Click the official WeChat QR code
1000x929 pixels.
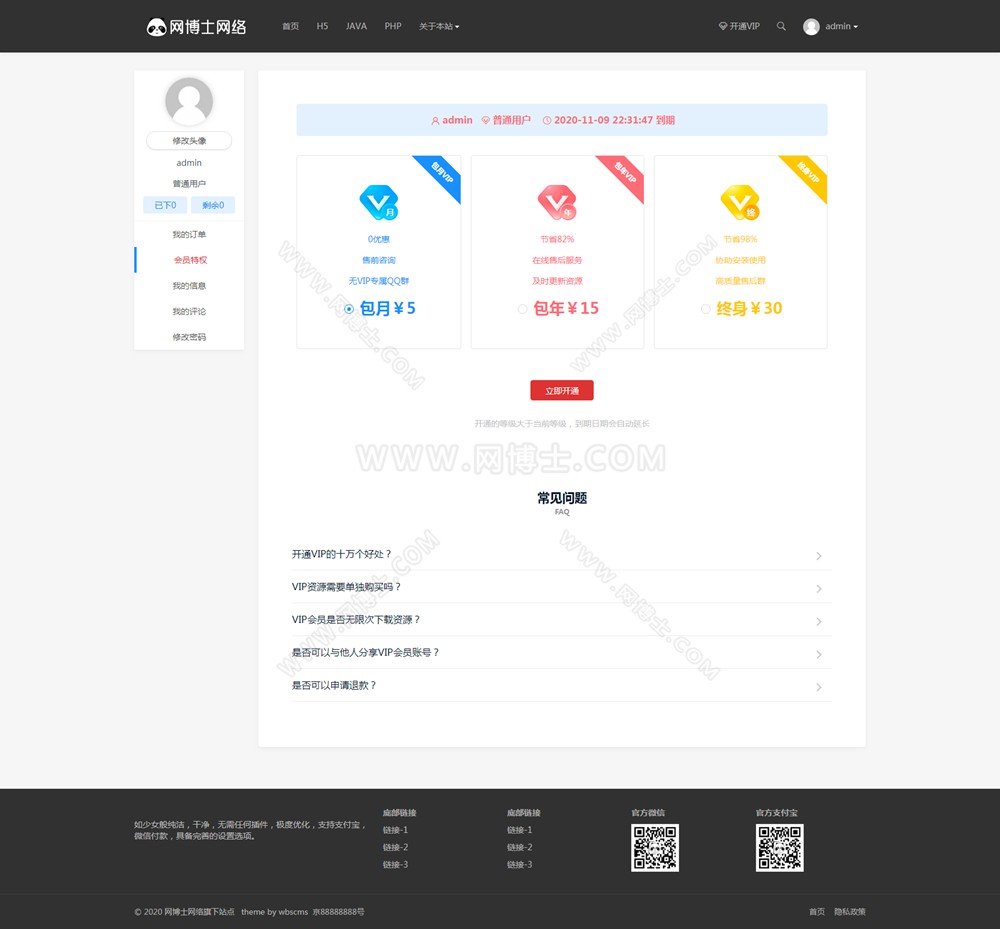[655, 847]
